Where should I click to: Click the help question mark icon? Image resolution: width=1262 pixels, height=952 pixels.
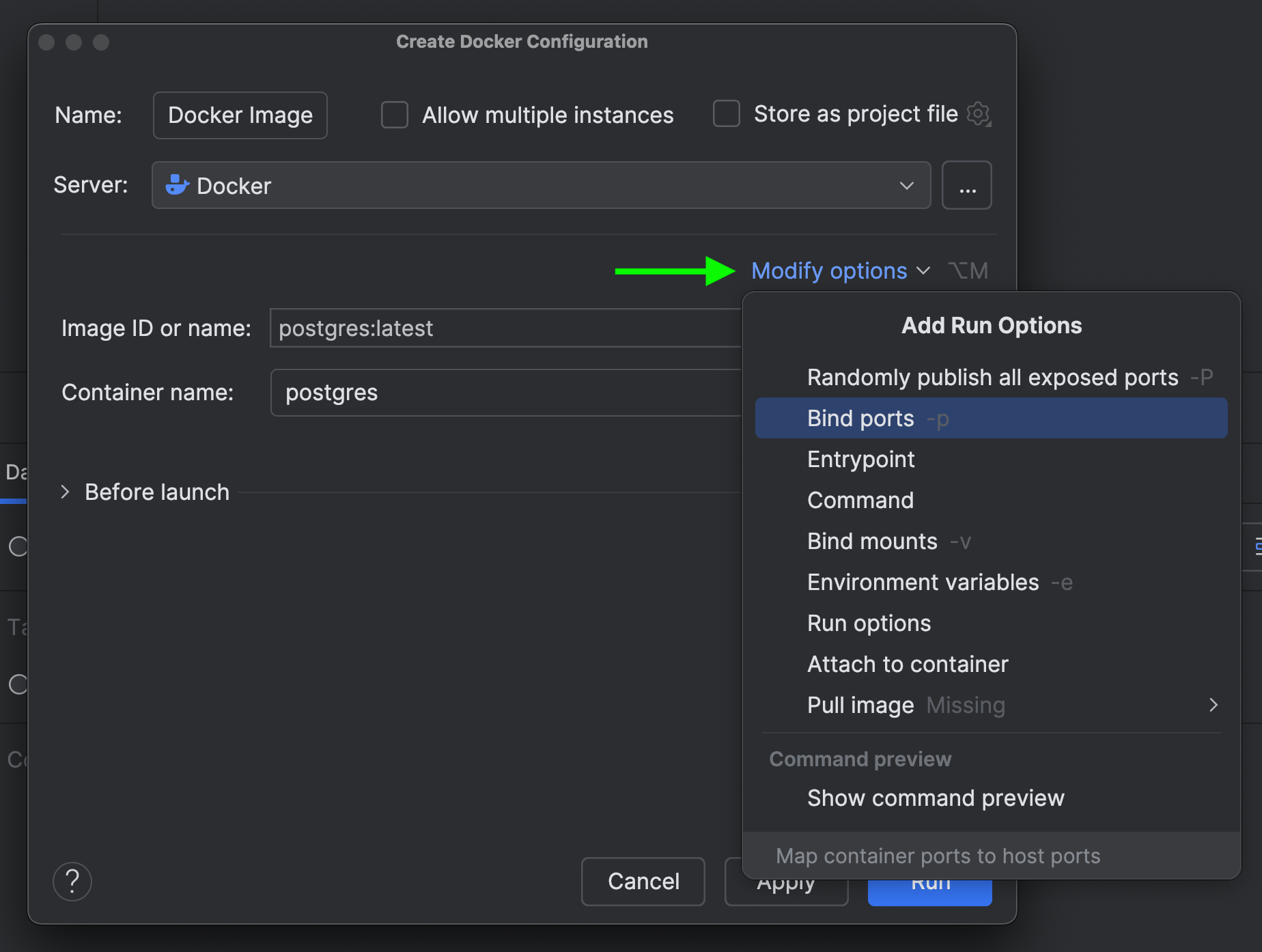pyautogui.click(x=72, y=882)
